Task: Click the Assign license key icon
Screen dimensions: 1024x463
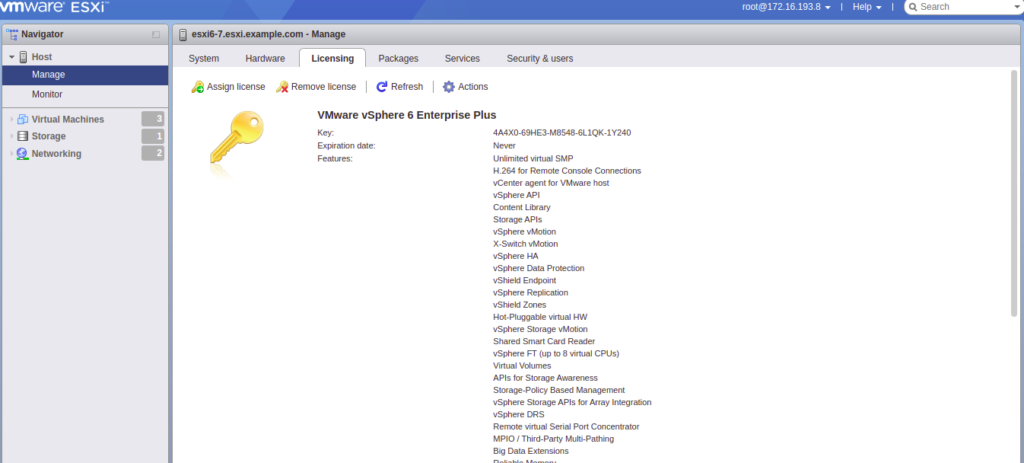Action: click(197, 87)
